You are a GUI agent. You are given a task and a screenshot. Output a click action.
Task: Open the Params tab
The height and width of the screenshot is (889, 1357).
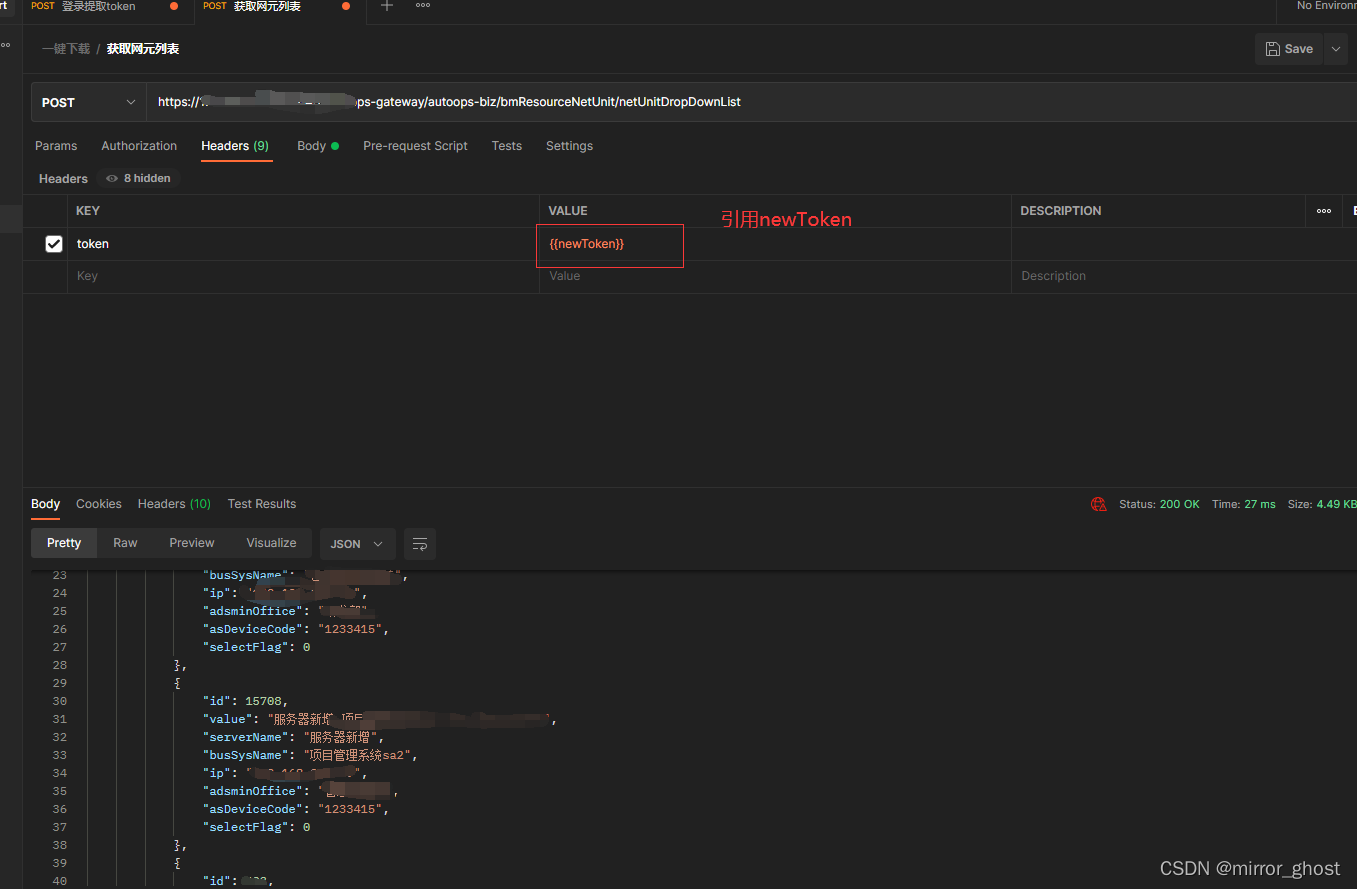tap(56, 146)
